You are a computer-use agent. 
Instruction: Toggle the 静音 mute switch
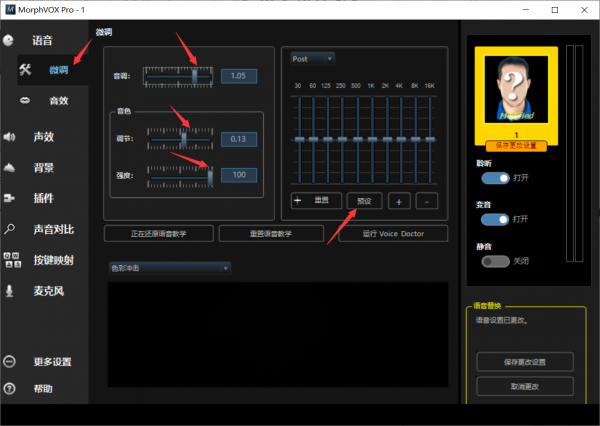[495, 261]
